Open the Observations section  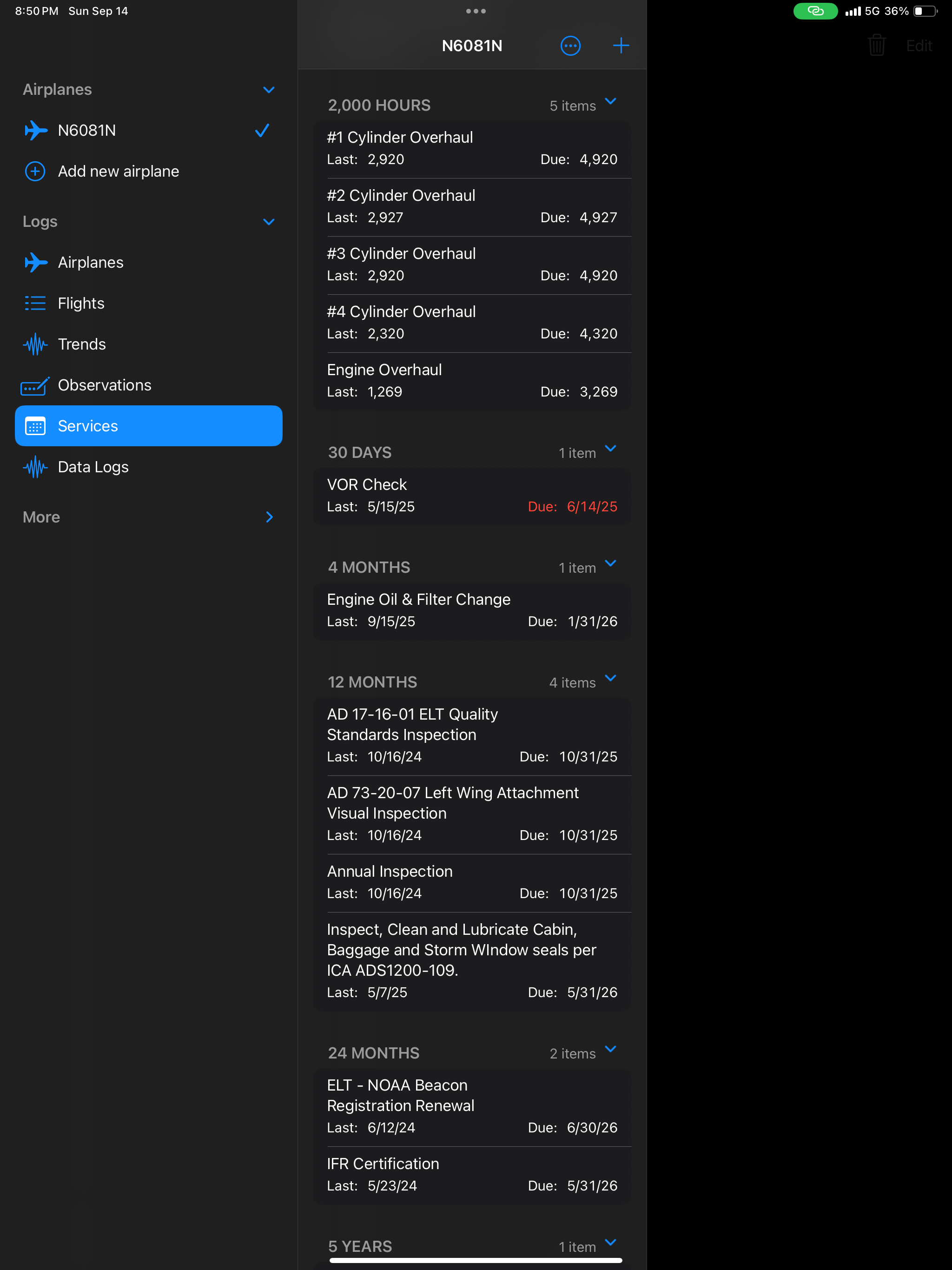click(149, 385)
